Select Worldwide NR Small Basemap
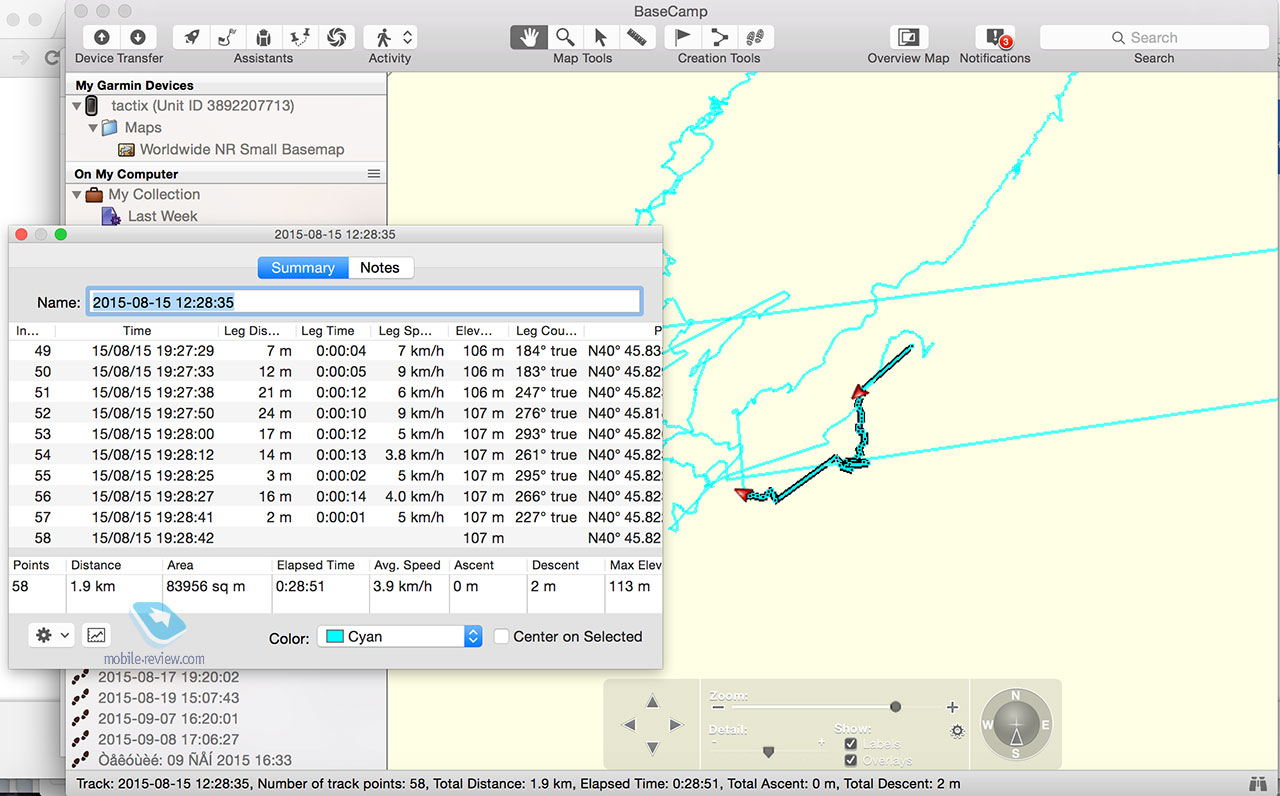Screen dimensions: 1280x796 [241, 149]
